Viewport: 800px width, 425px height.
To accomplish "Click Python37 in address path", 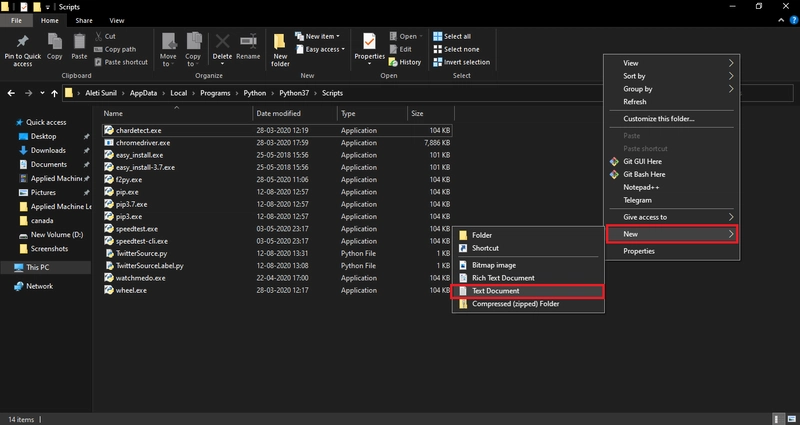I will pos(294,93).
